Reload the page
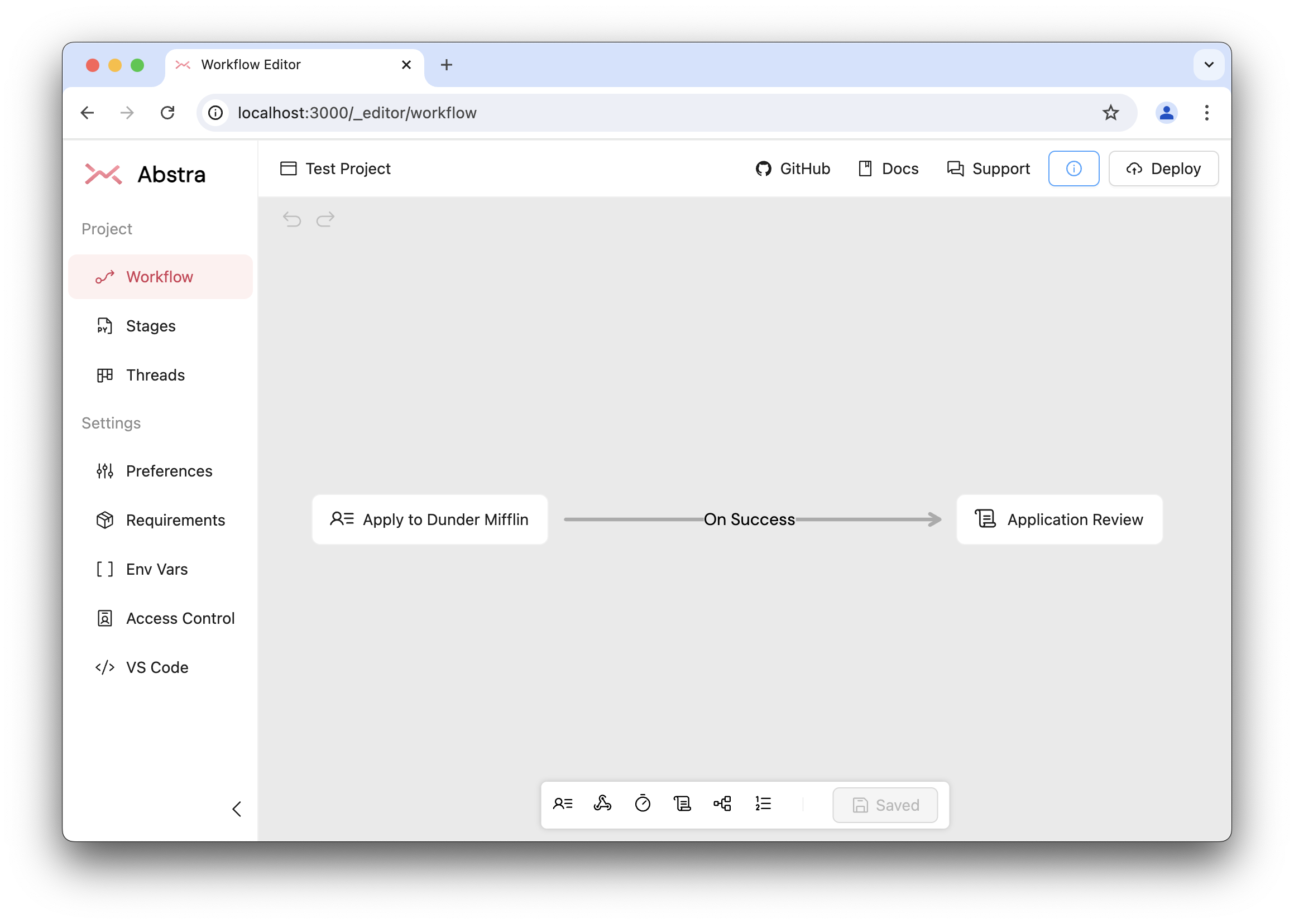This screenshot has width=1294, height=924. click(x=167, y=113)
